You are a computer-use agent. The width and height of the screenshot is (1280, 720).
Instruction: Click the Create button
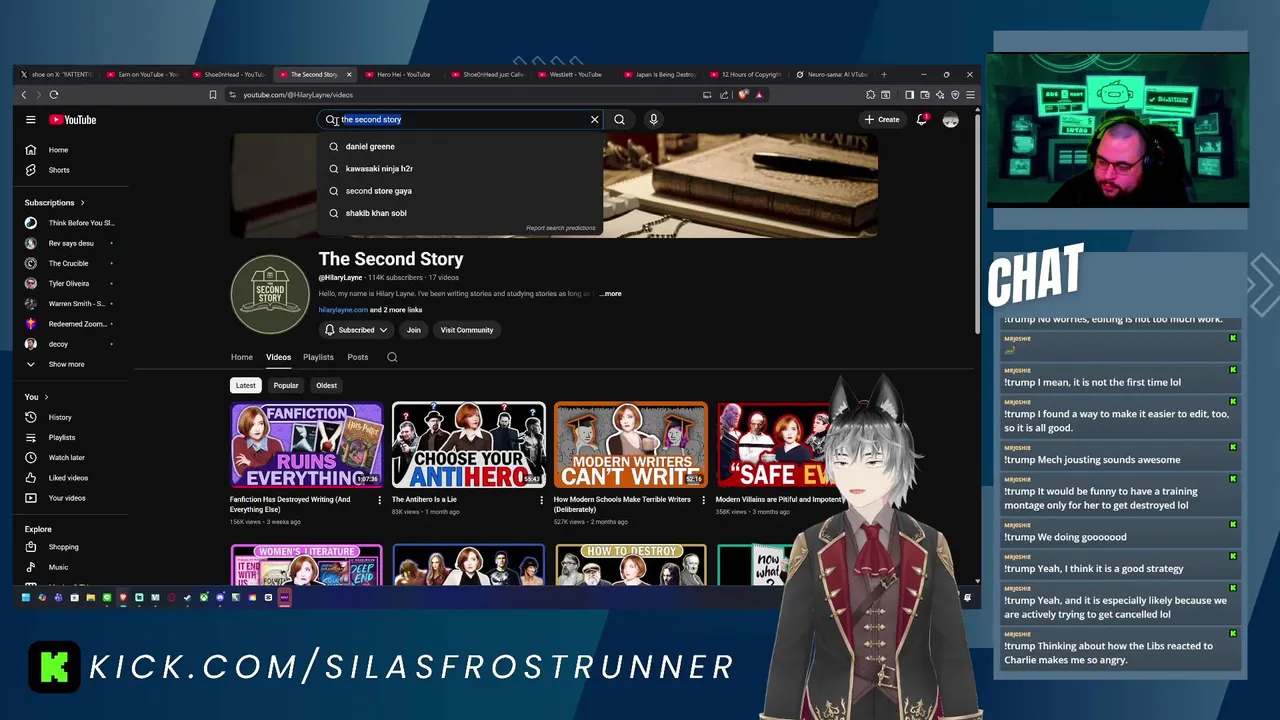pyautogui.click(x=882, y=120)
